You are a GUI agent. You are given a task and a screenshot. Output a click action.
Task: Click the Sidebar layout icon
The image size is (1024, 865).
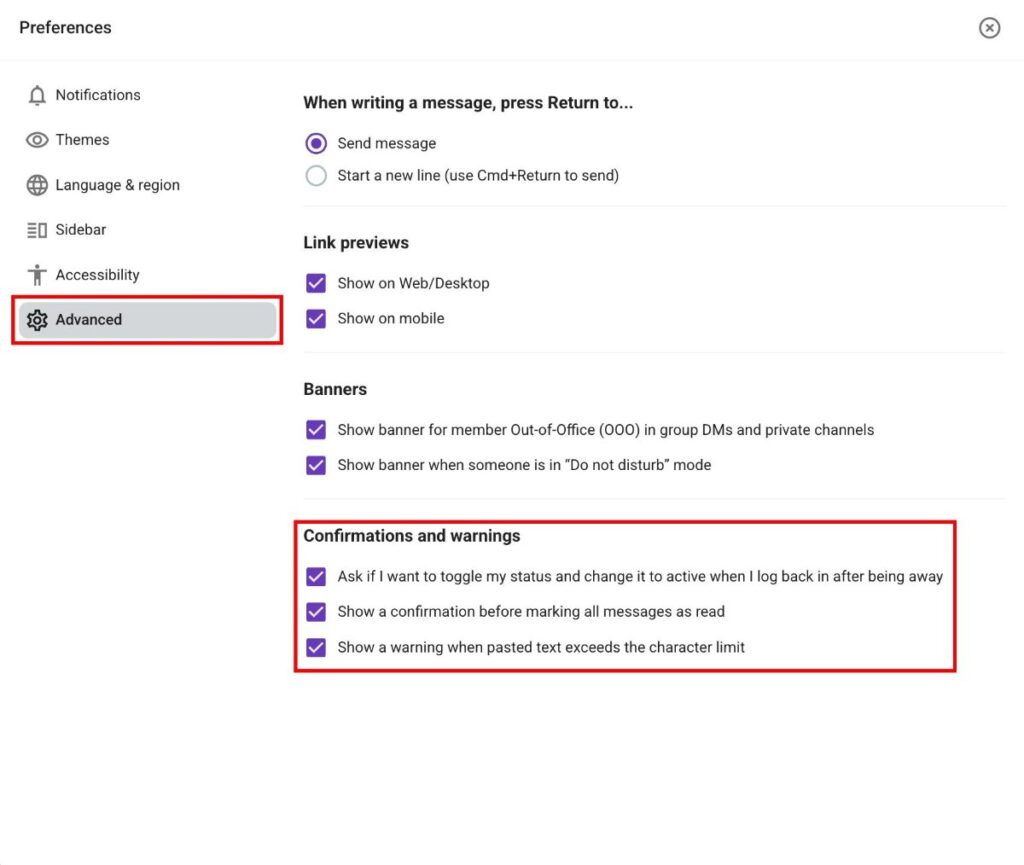click(37, 230)
